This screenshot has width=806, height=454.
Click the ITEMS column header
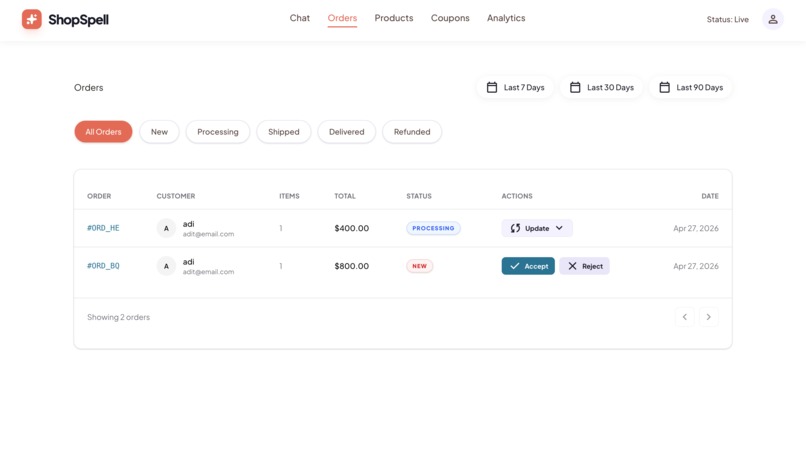click(289, 196)
